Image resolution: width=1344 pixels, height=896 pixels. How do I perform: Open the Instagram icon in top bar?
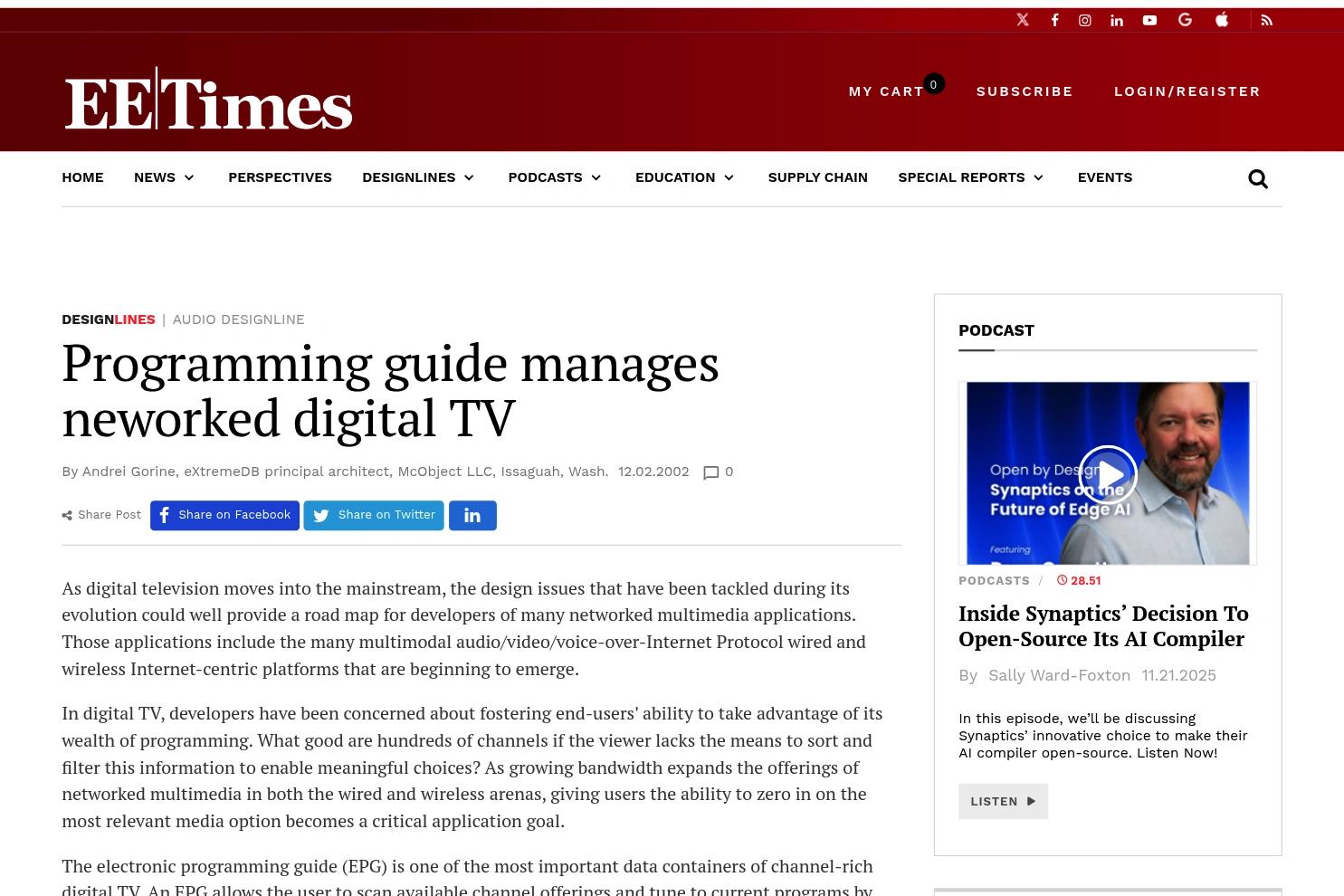point(1085,20)
